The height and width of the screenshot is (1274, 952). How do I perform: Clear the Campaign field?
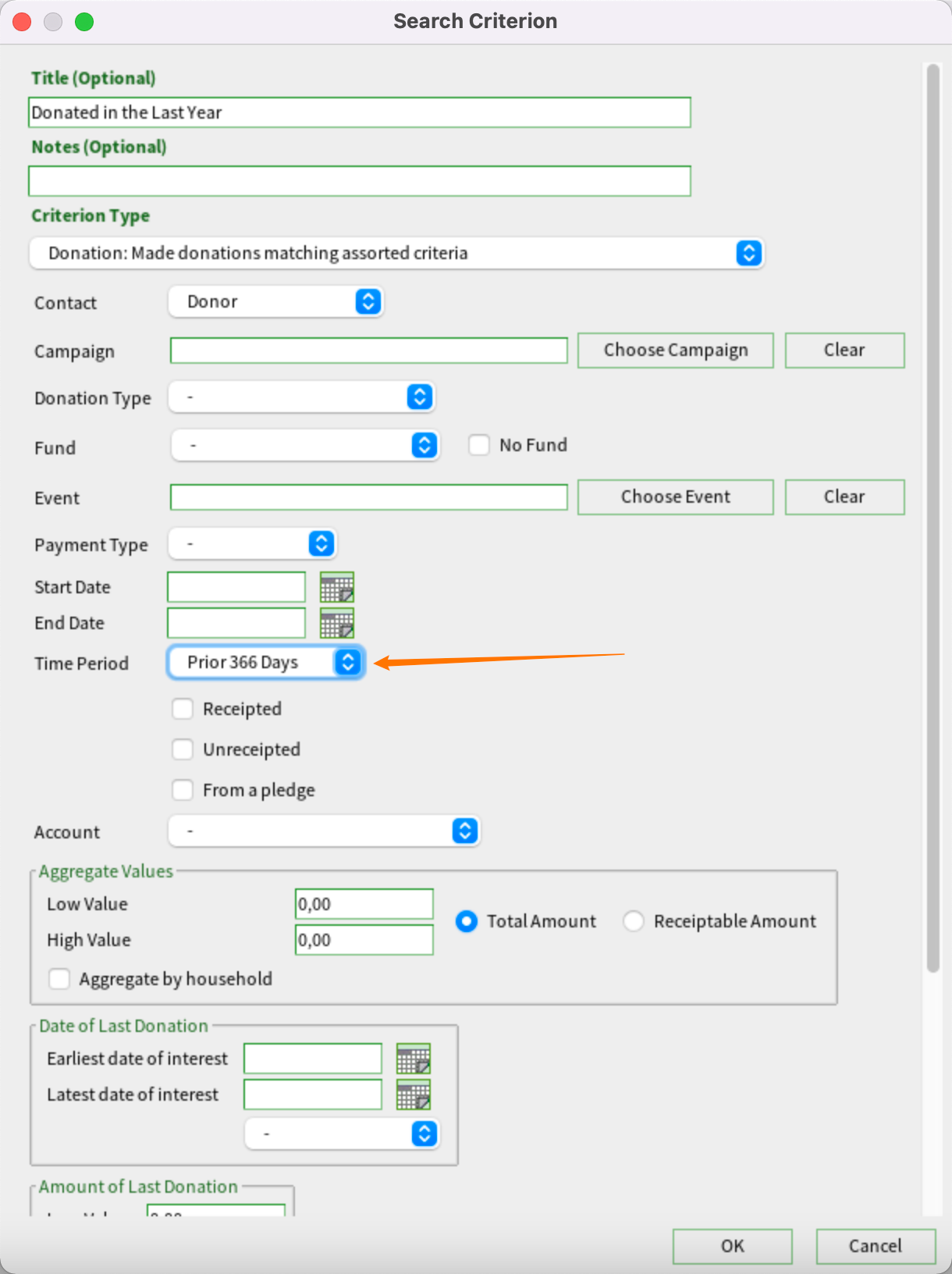pos(844,351)
